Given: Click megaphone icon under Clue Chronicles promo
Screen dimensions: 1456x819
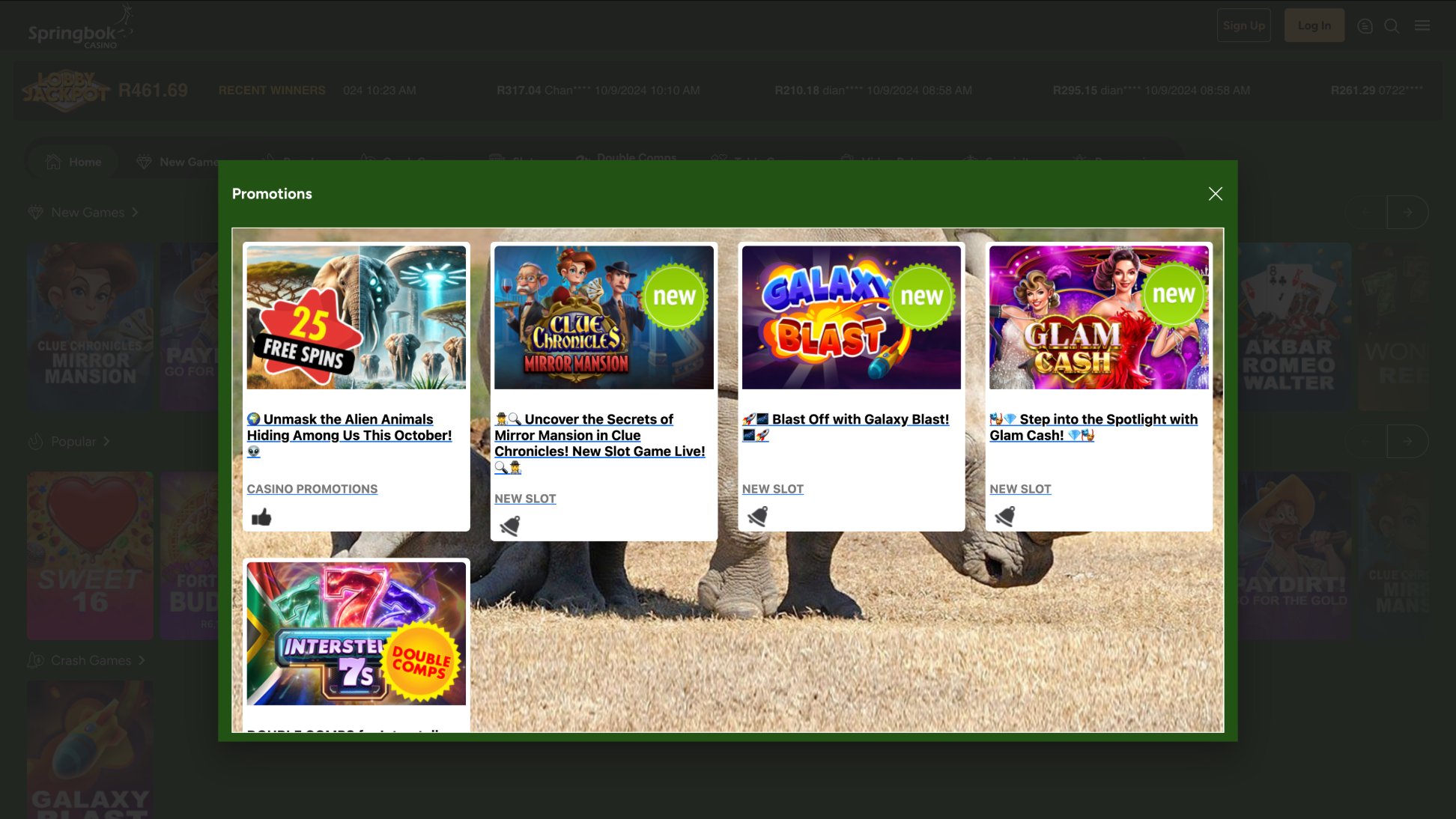Looking at the screenshot, I should tap(510, 526).
